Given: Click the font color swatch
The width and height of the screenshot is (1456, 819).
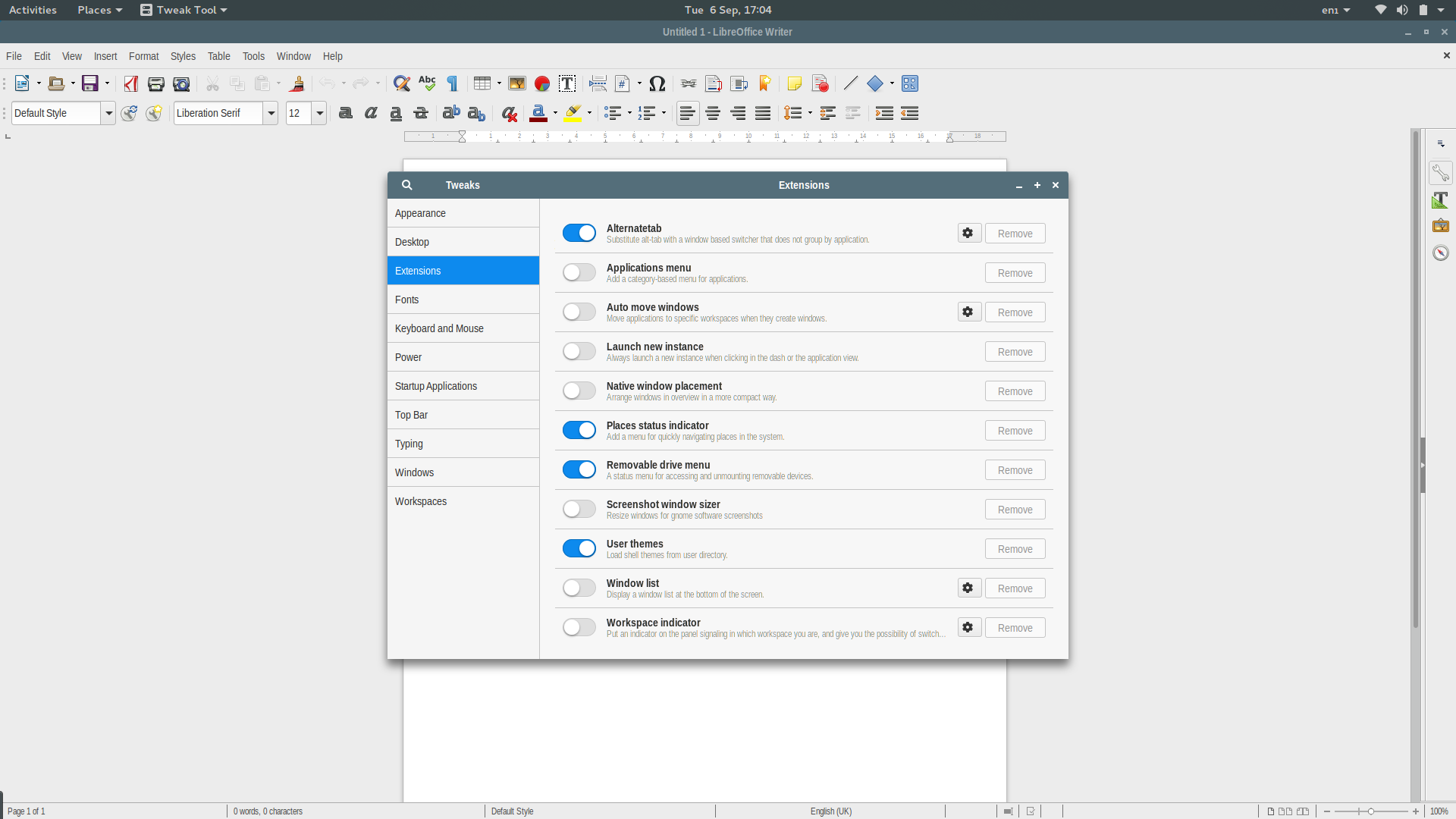Looking at the screenshot, I should click(538, 113).
